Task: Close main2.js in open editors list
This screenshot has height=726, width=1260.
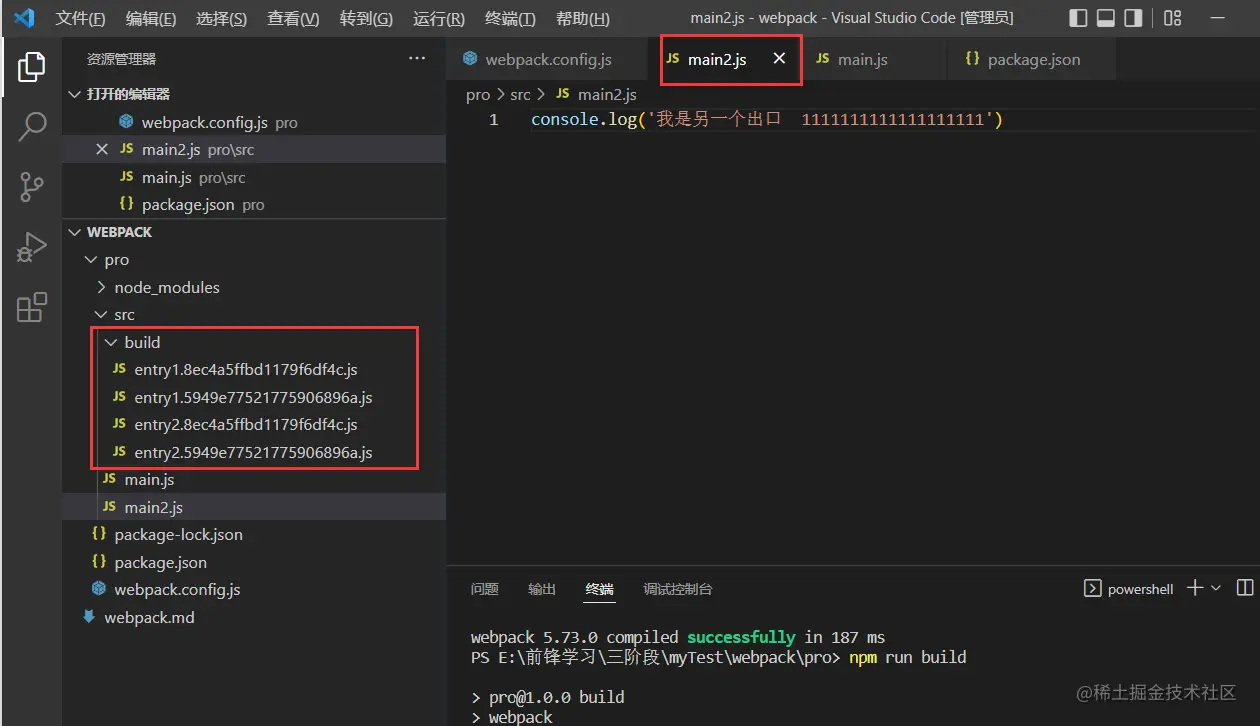Action: (101, 149)
